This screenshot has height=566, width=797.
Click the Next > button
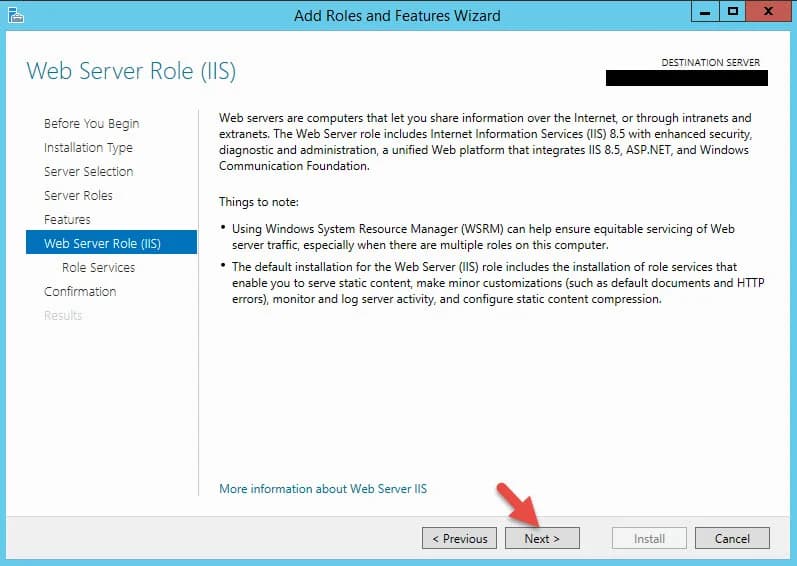pos(542,538)
